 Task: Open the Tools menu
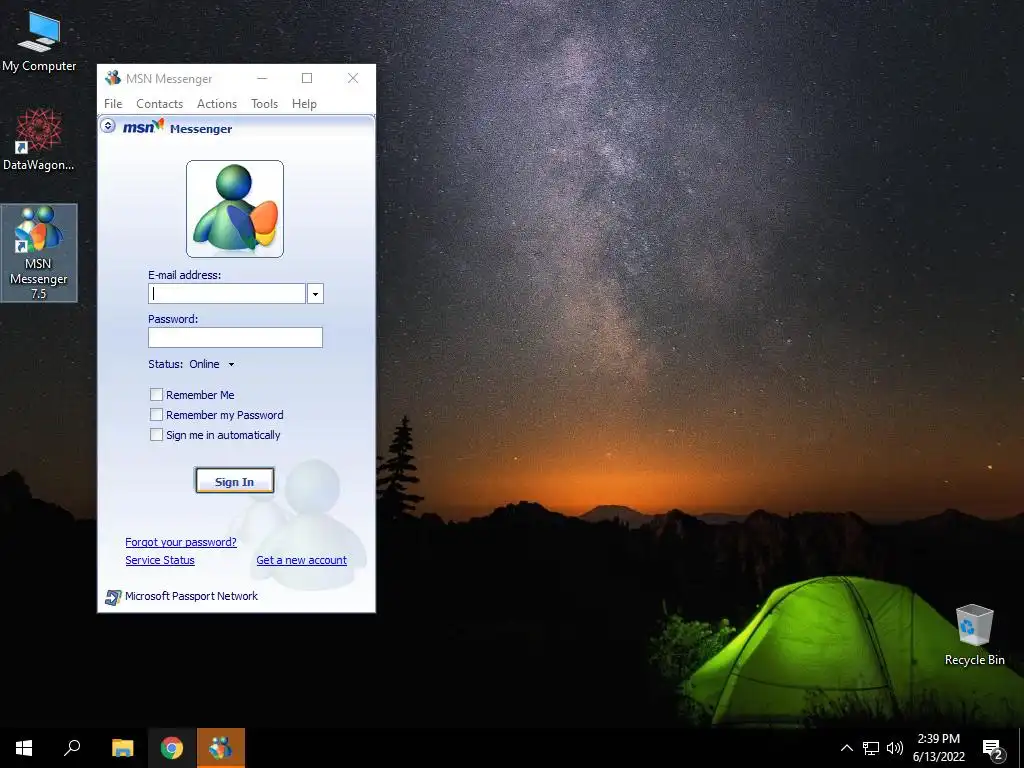(264, 104)
